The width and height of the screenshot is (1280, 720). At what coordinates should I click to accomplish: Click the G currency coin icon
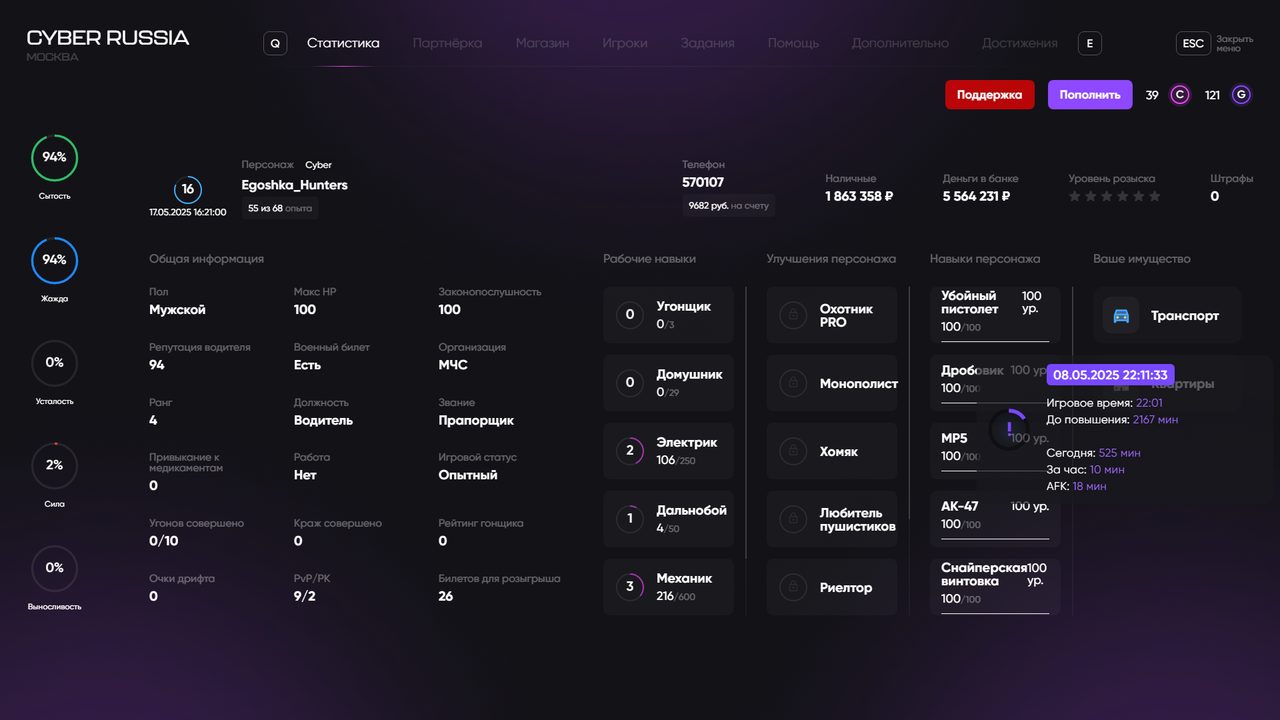pos(1241,95)
